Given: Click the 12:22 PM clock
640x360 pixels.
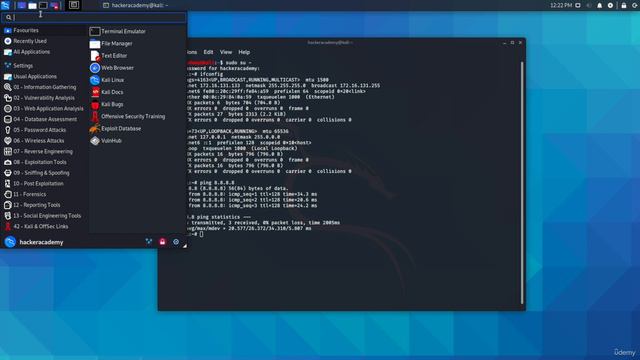Looking at the screenshot, I should (561, 5).
